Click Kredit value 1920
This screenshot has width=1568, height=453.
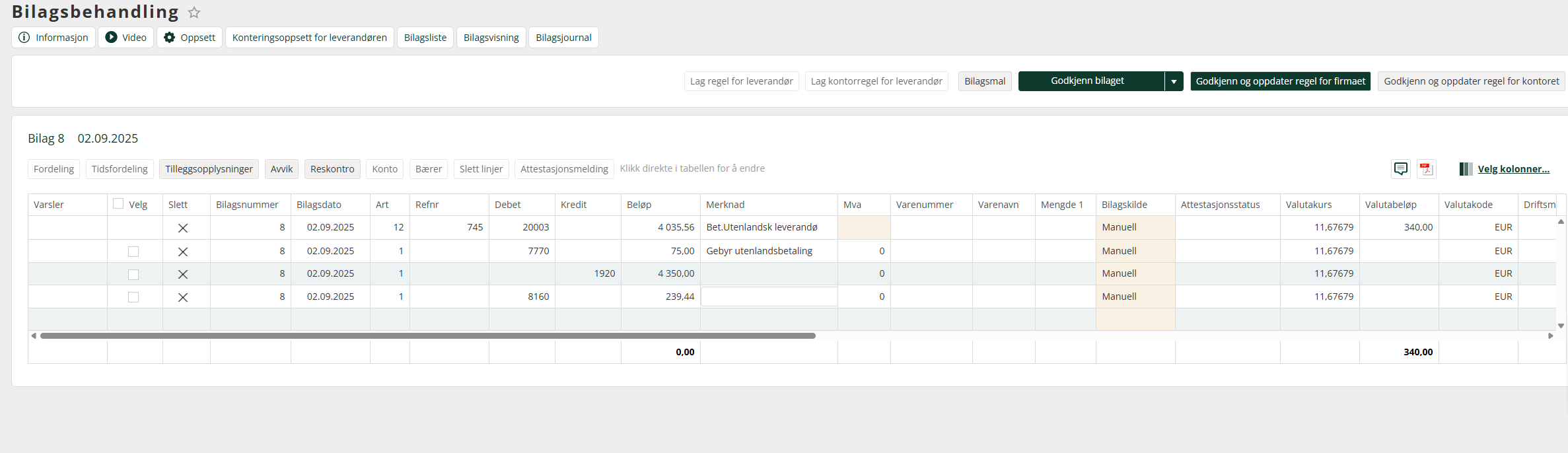[x=604, y=273]
